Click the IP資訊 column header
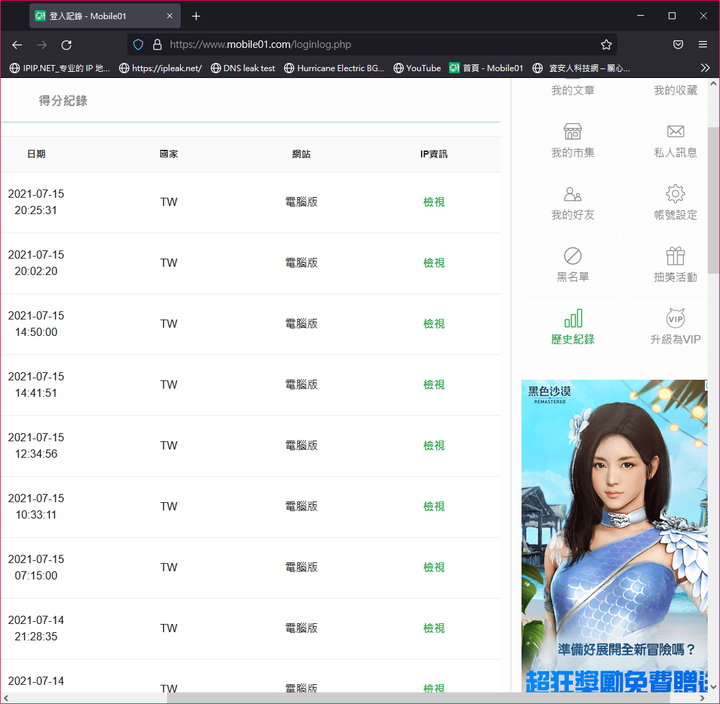 click(x=434, y=154)
